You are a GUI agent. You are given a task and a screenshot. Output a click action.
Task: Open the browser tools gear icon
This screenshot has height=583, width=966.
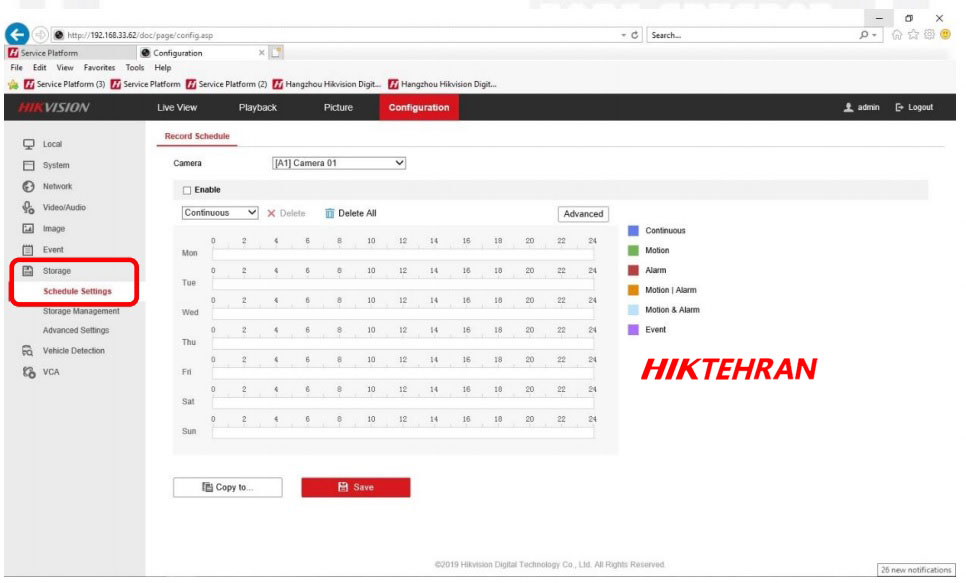pyautogui.click(x=929, y=35)
